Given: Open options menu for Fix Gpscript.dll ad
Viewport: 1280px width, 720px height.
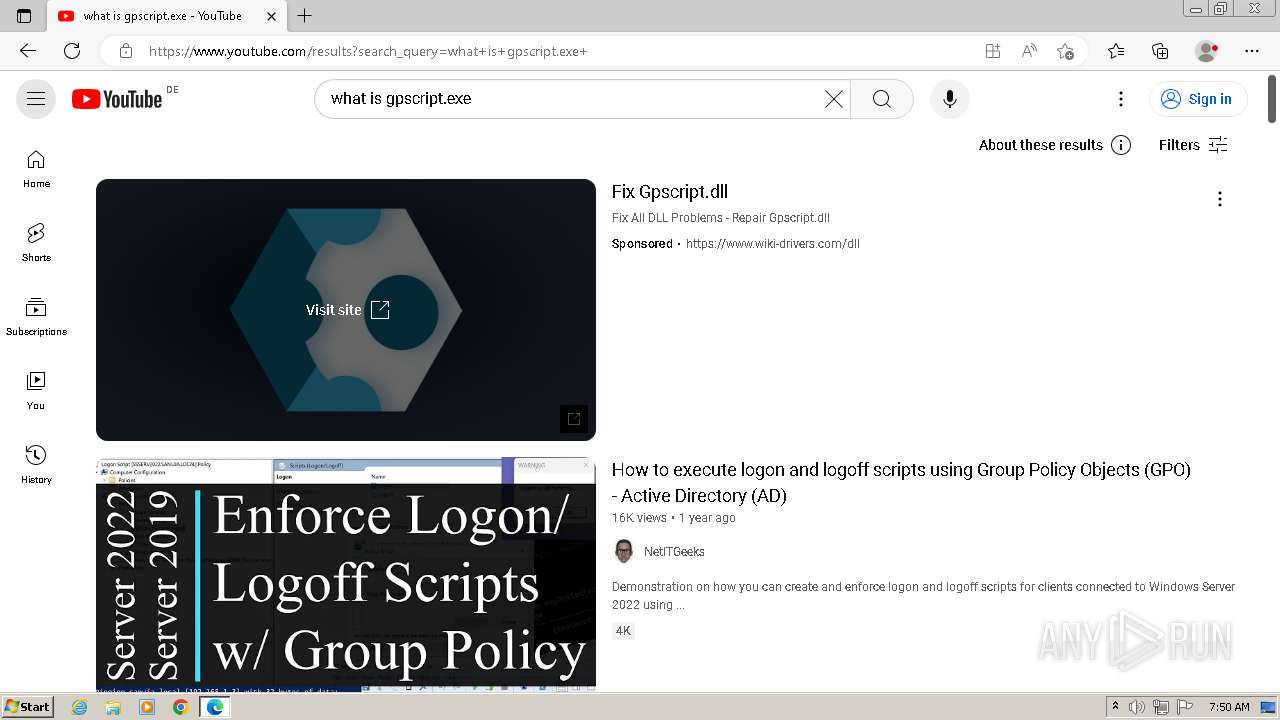Looking at the screenshot, I should pos(1219,199).
